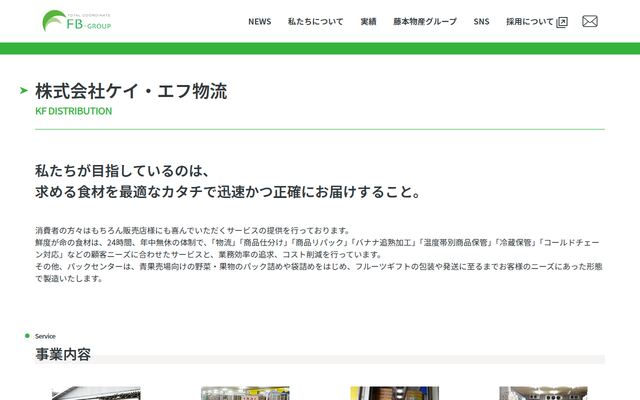The height and width of the screenshot is (400, 640).
Task: Open the mail envelope contact icon
Action: pos(590,21)
